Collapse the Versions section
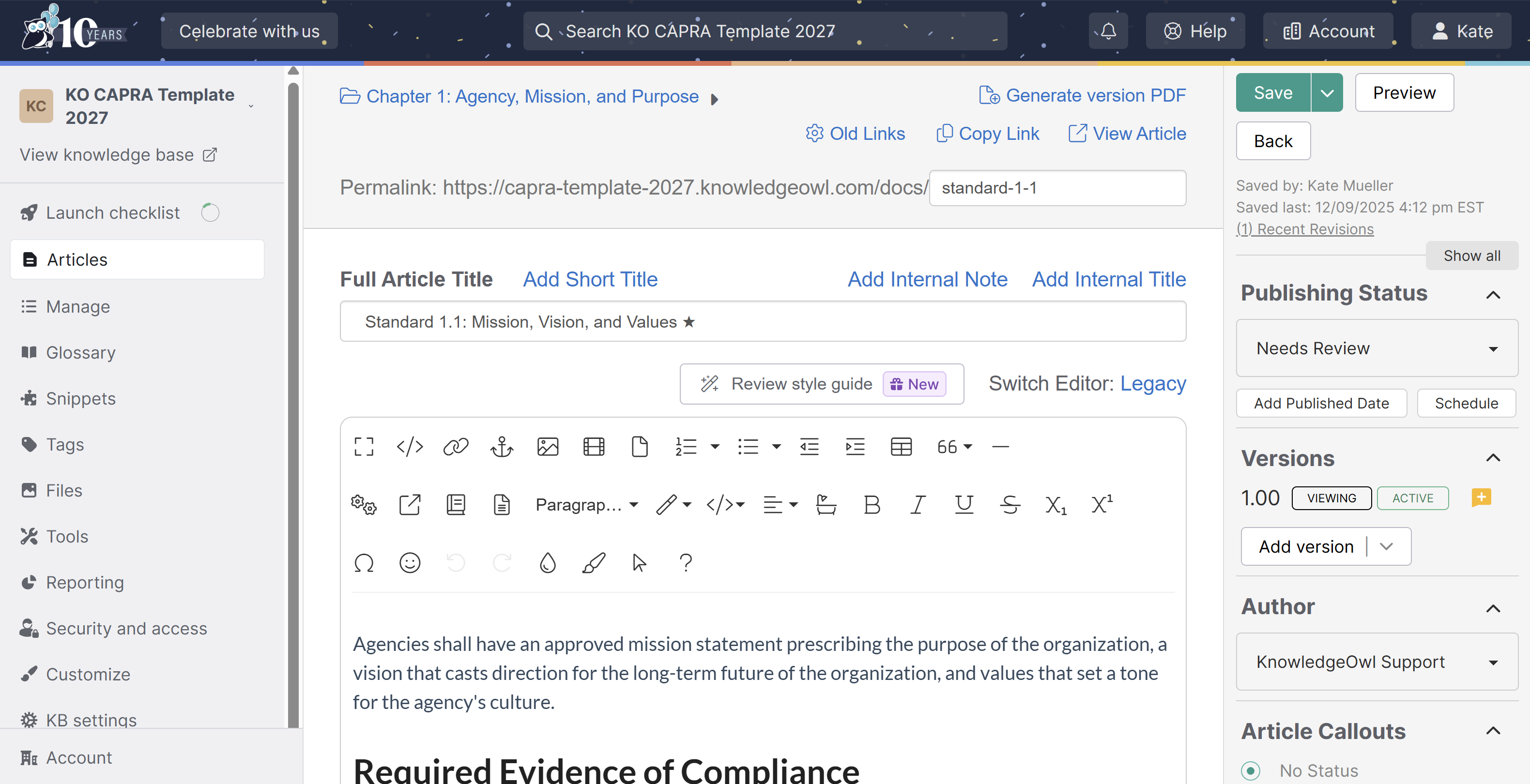This screenshot has height=784, width=1530. point(1493,458)
